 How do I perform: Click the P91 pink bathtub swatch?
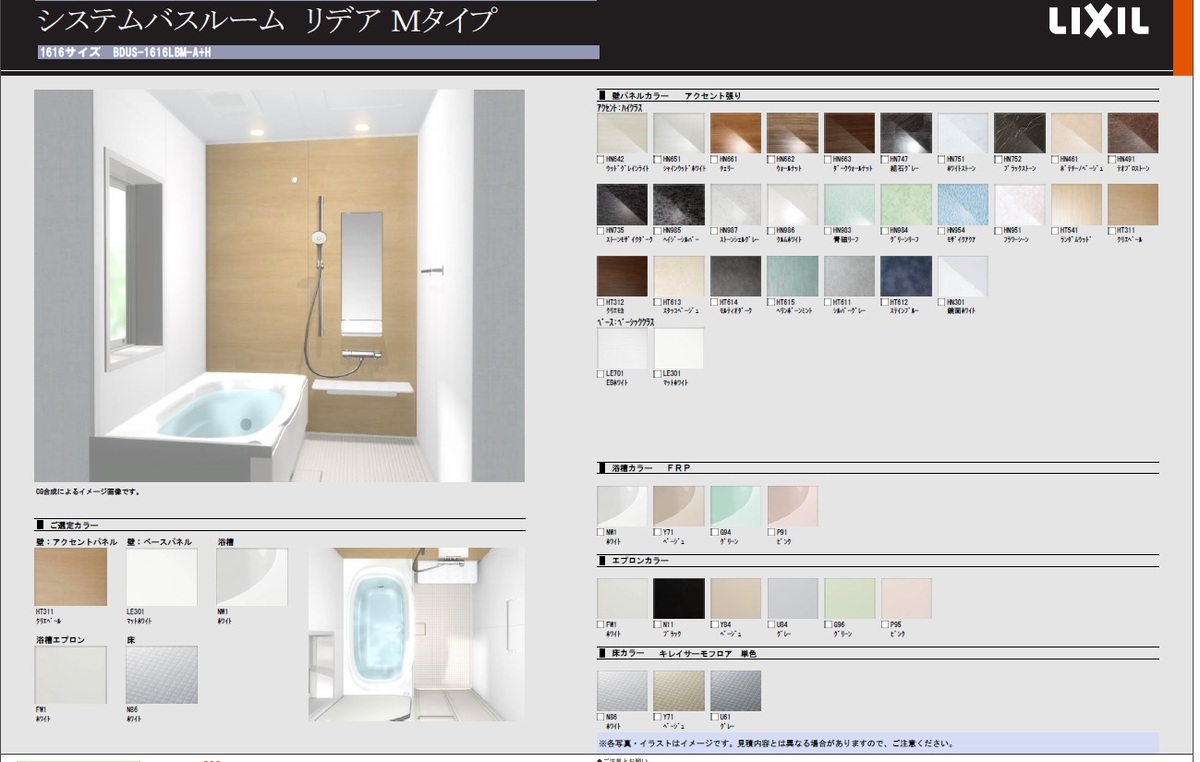[792, 506]
